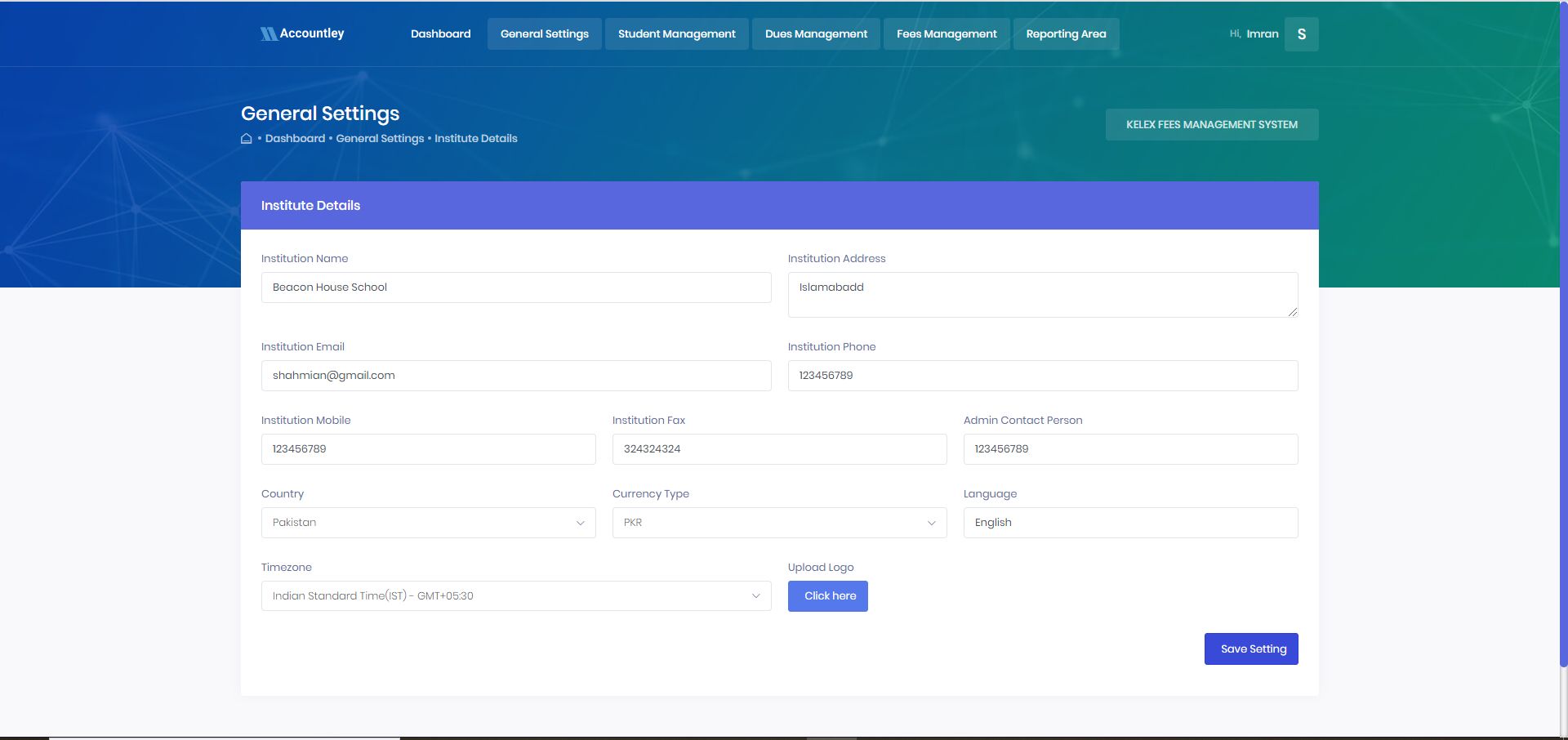Open the Dashboard menu item
The image size is (1568, 740).
coord(440,34)
